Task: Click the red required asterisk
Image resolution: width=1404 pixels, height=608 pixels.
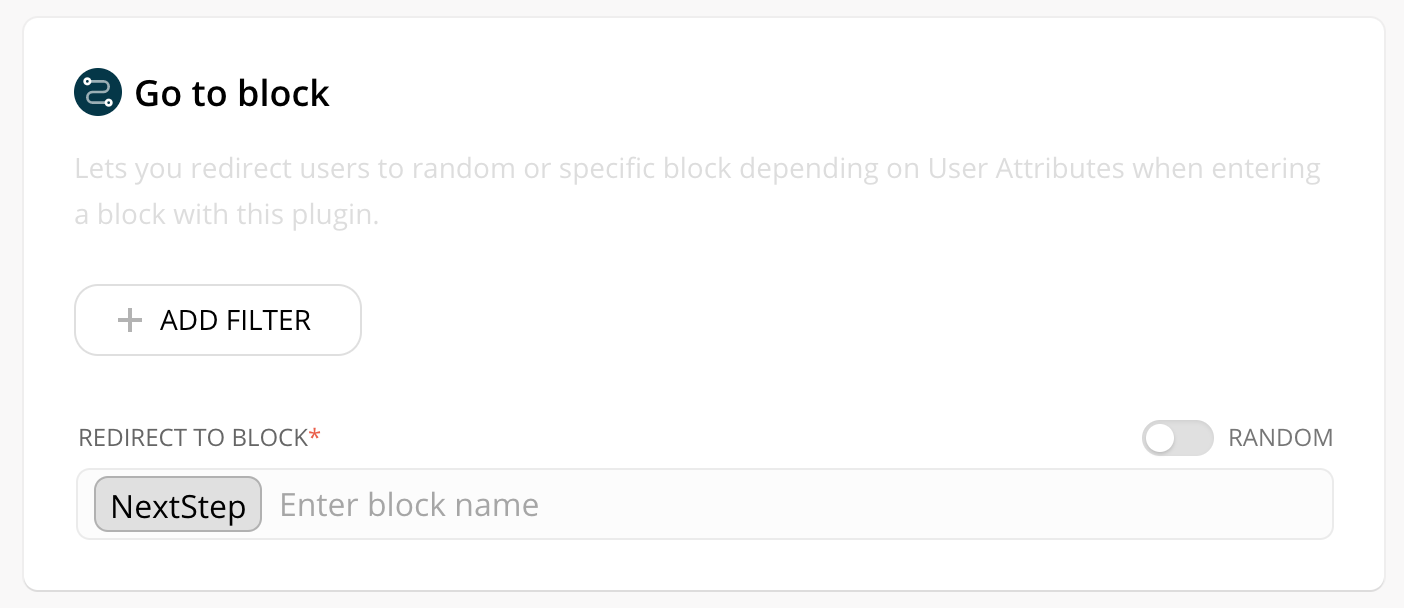Action: pyautogui.click(x=315, y=436)
